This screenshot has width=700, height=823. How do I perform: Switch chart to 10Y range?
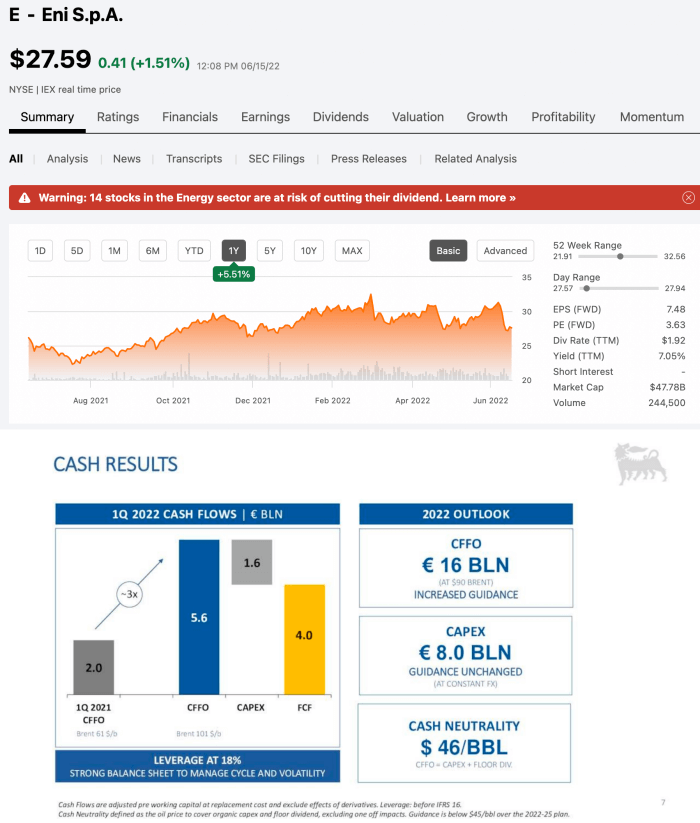(309, 250)
